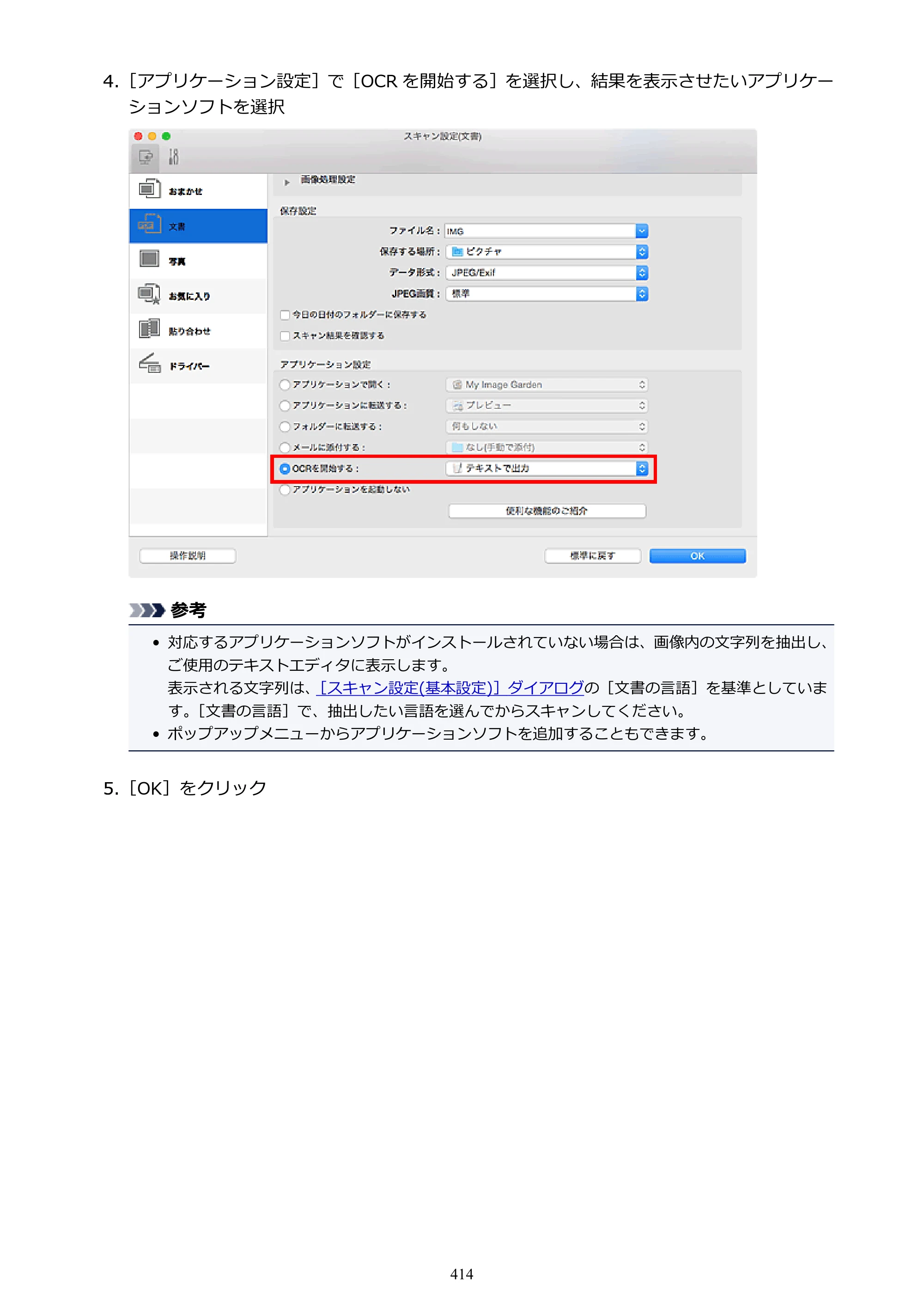Click the blue OK button

698,556
